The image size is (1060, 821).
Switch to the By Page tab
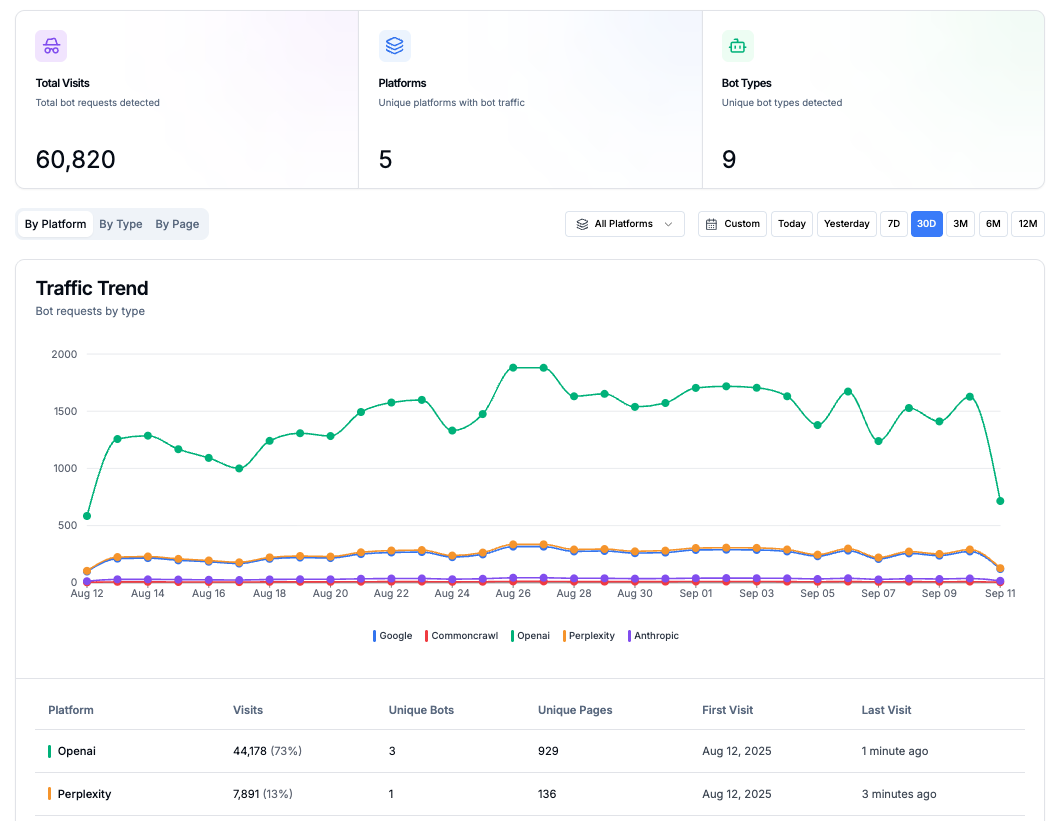[x=177, y=224]
